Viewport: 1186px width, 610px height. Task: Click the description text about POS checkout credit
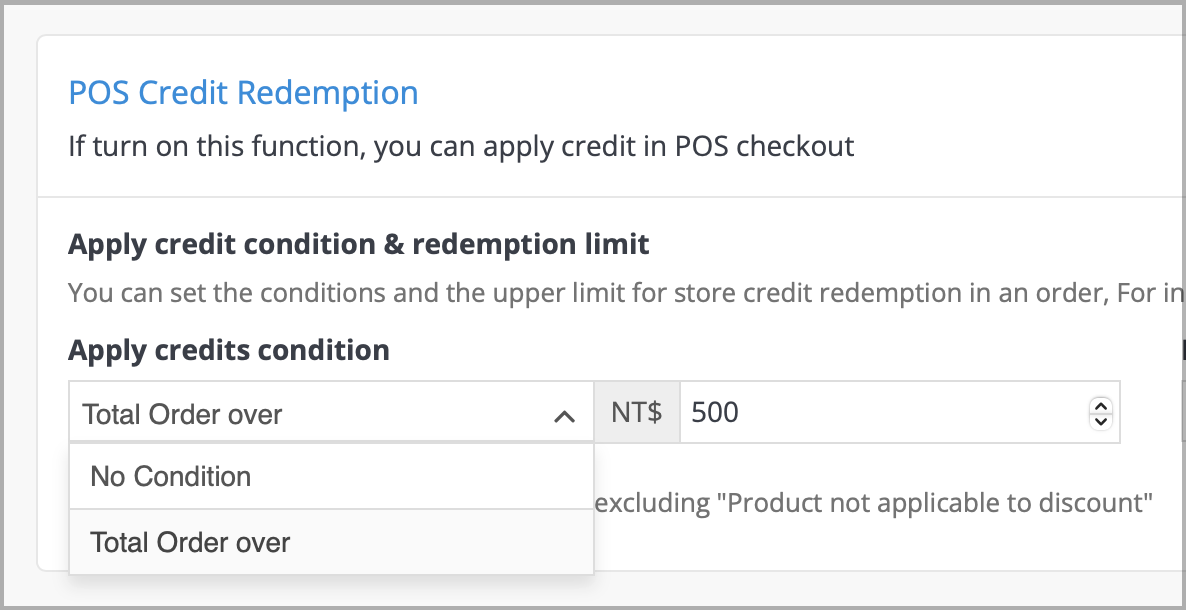click(460, 145)
